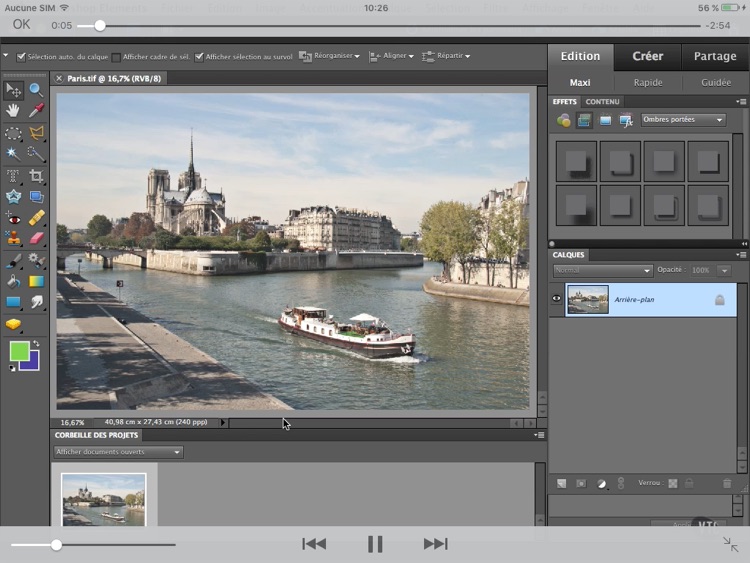Show Photo Effects category icon
This screenshot has width=750, height=563.
(605, 121)
